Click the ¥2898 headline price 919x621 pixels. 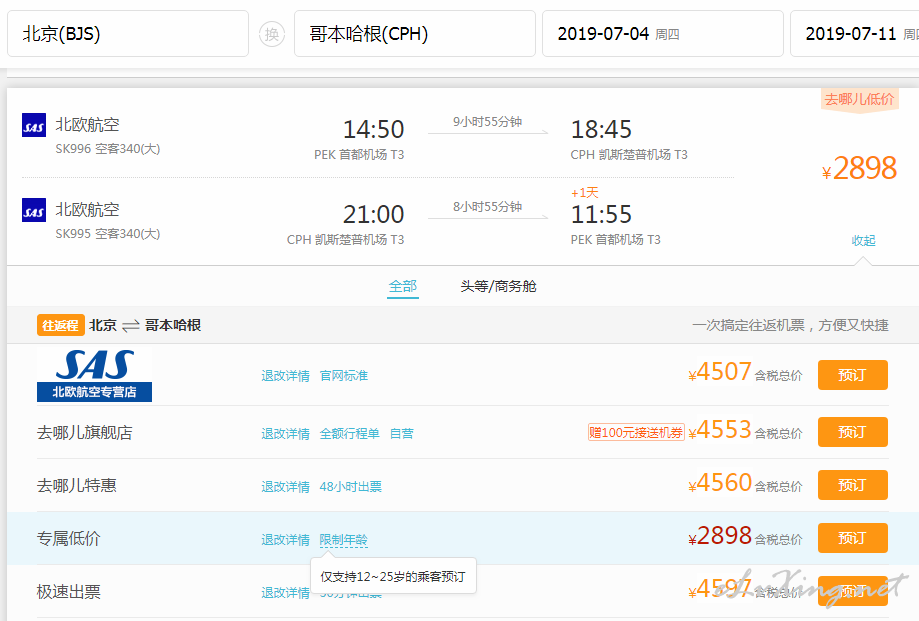[x=859, y=169]
